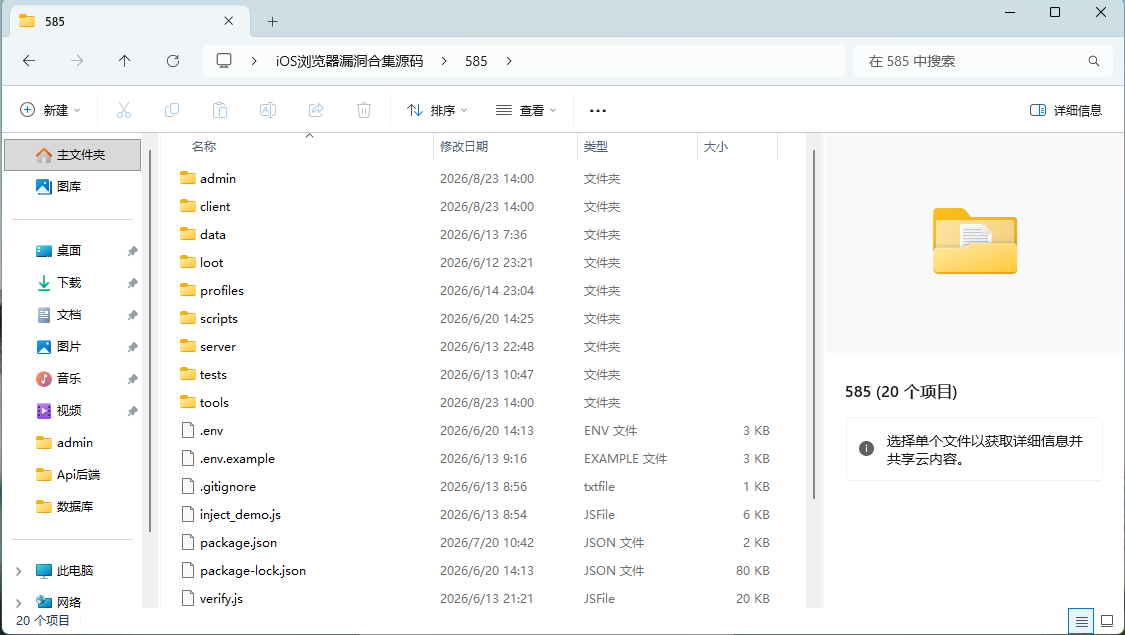Click the Cut scissors icon
1125x635 pixels.
123,110
